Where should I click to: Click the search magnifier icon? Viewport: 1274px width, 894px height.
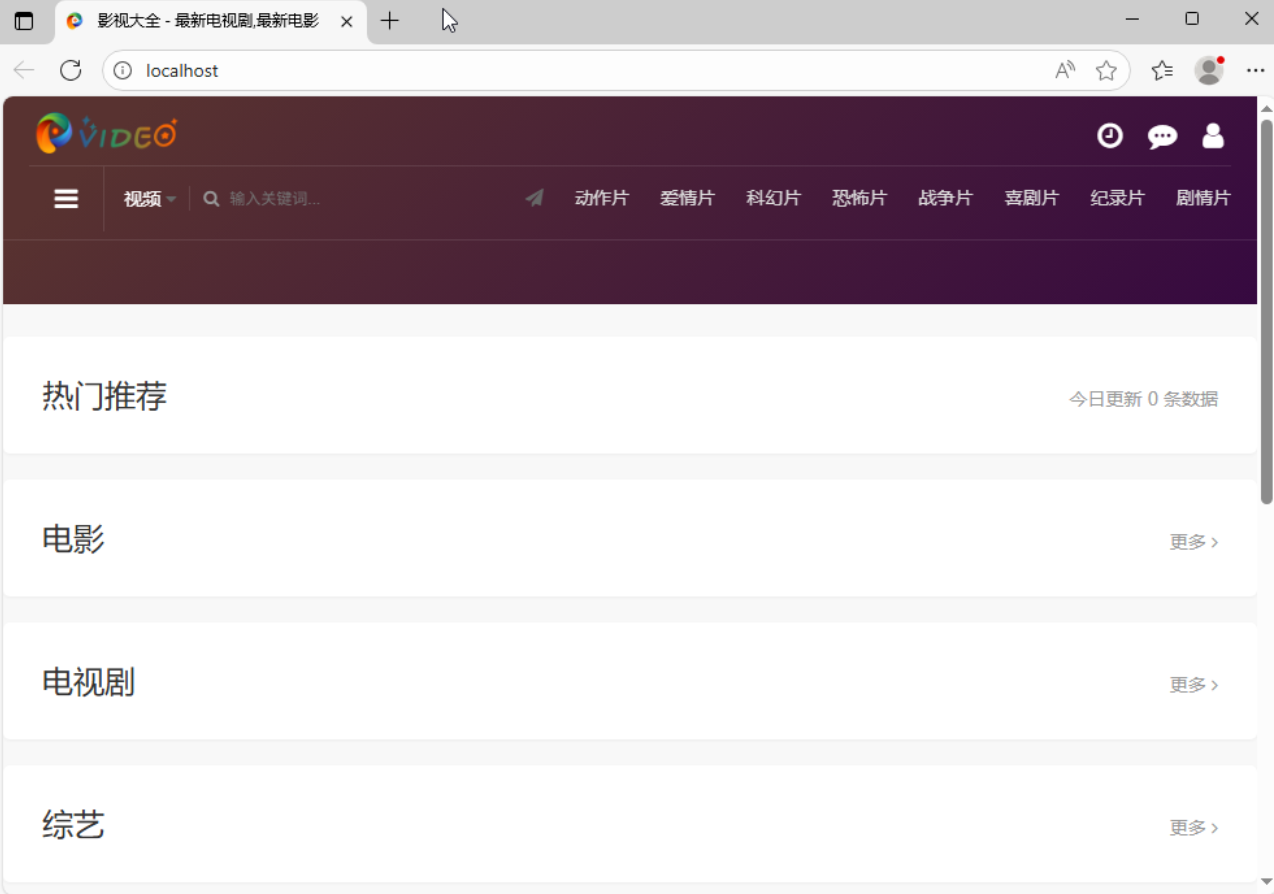tap(211, 199)
